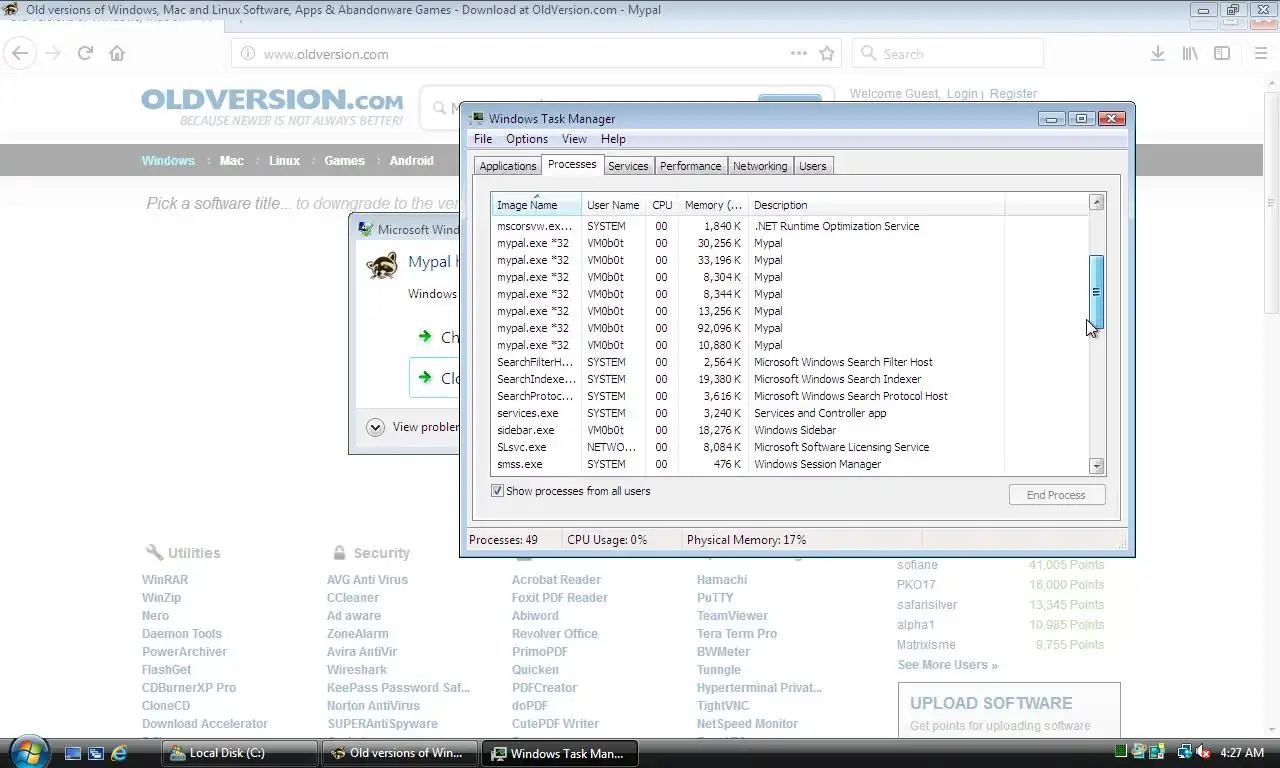
Task: Open the Linux category on OldVersion
Action: pos(284,160)
